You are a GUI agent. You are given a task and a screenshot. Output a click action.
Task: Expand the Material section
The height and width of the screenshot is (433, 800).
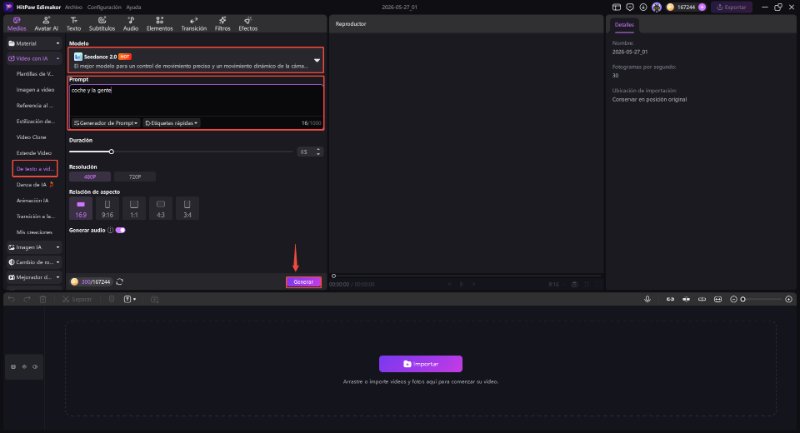34,43
